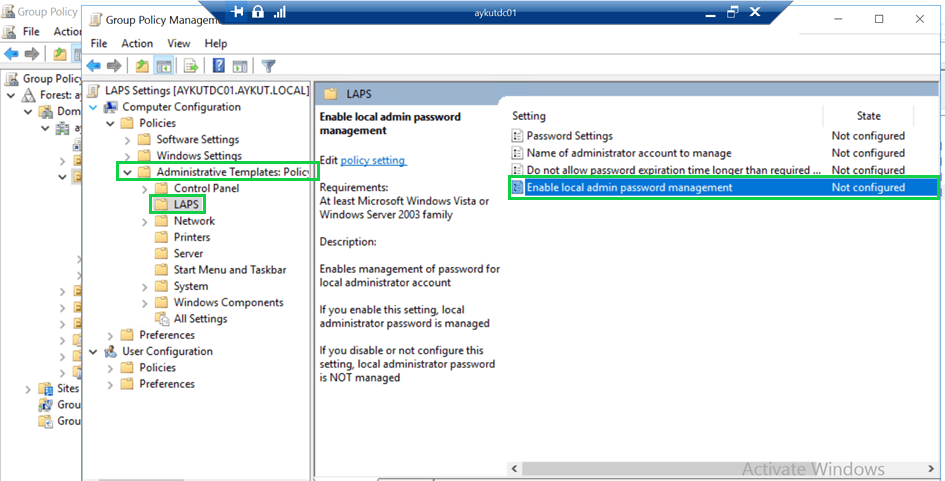Expand the Software Settings node
Image resolution: width=945 pixels, height=481 pixels.
[129, 140]
